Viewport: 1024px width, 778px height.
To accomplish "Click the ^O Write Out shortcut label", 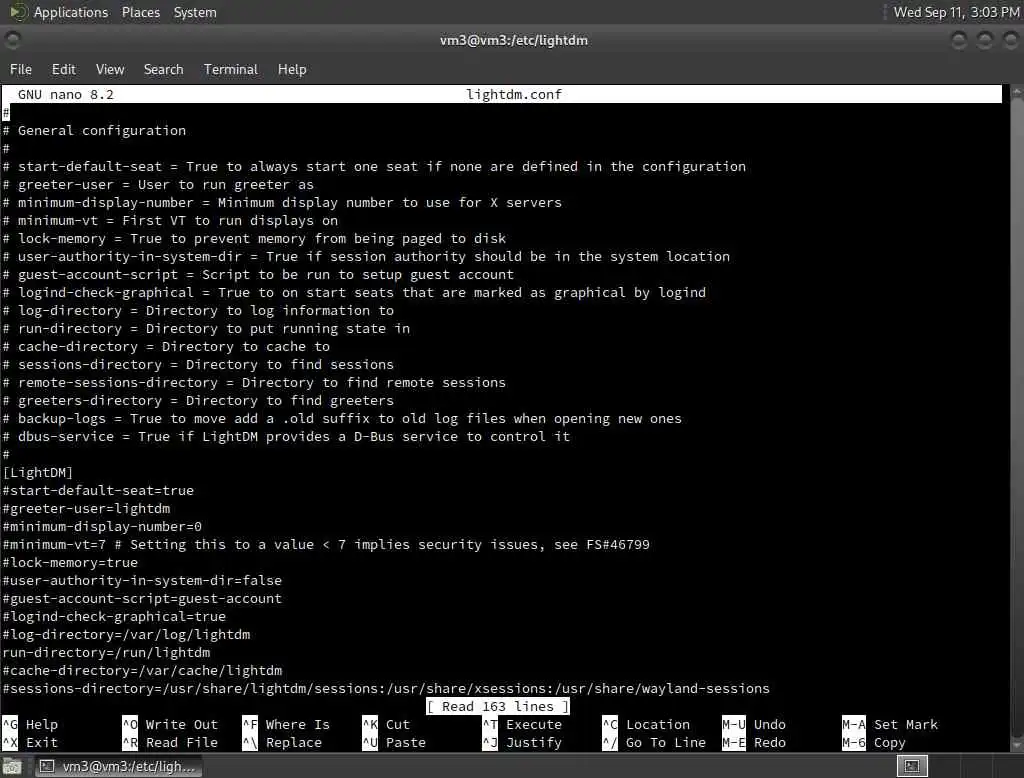I will coord(170,724).
